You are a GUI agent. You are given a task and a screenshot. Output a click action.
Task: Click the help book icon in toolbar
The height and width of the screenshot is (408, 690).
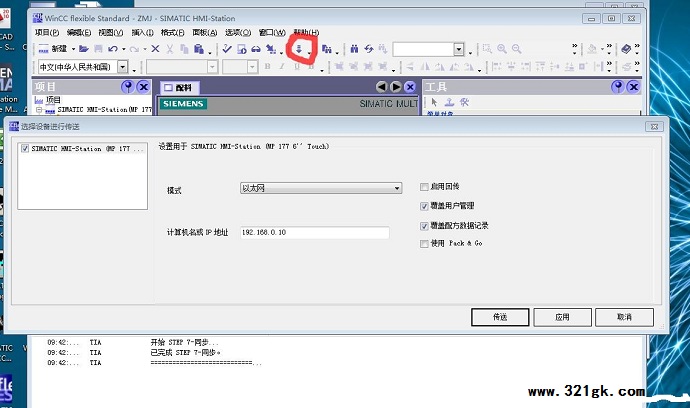pos(626,49)
